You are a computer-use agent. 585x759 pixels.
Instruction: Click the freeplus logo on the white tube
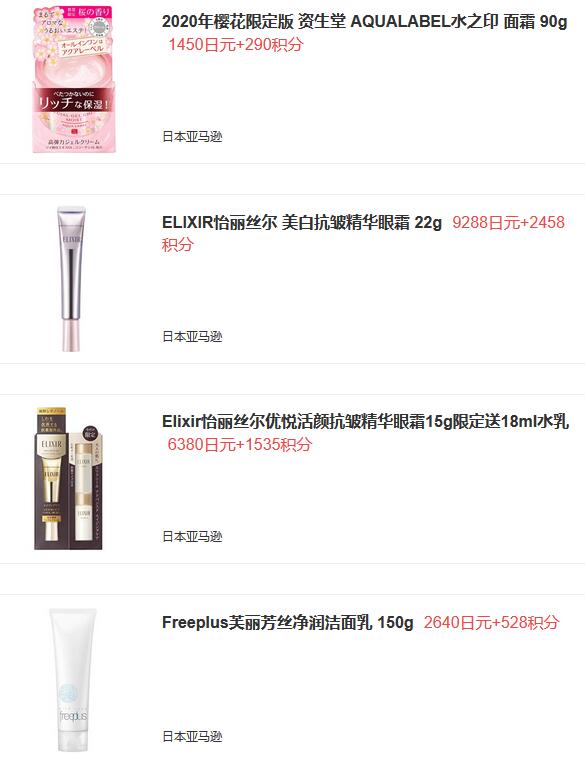point(73,716)
